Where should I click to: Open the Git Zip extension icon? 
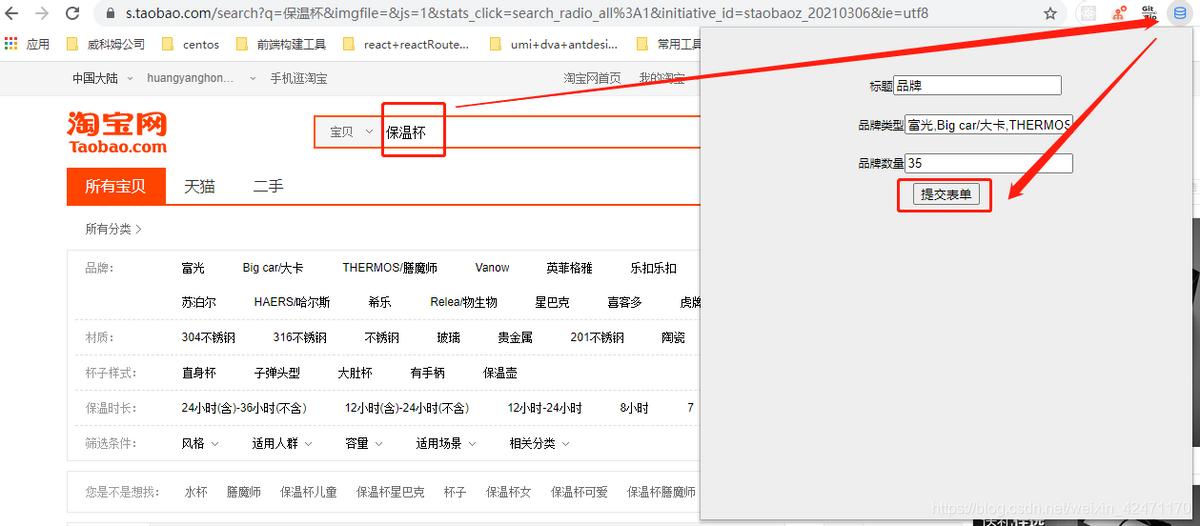(1149, 13)
